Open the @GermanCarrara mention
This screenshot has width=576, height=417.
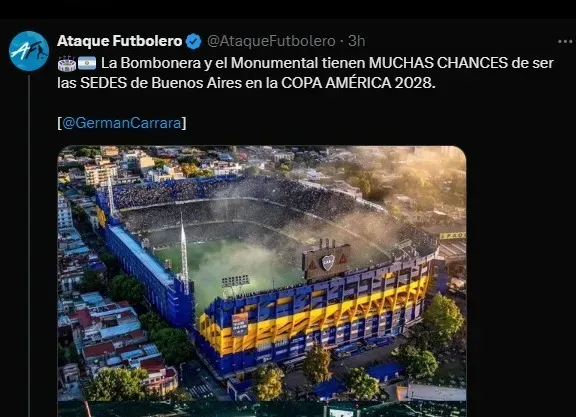122,123
